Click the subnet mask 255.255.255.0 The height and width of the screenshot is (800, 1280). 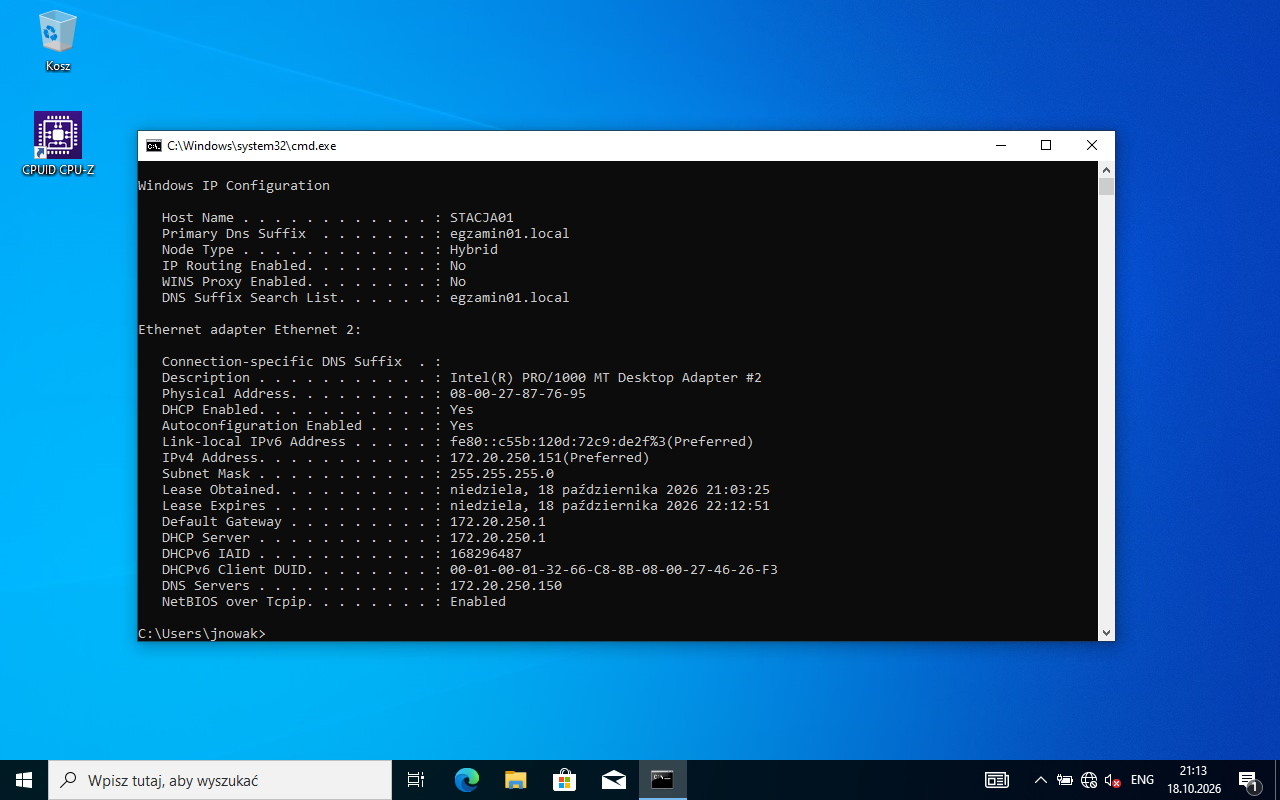click(x=502, y=474)
